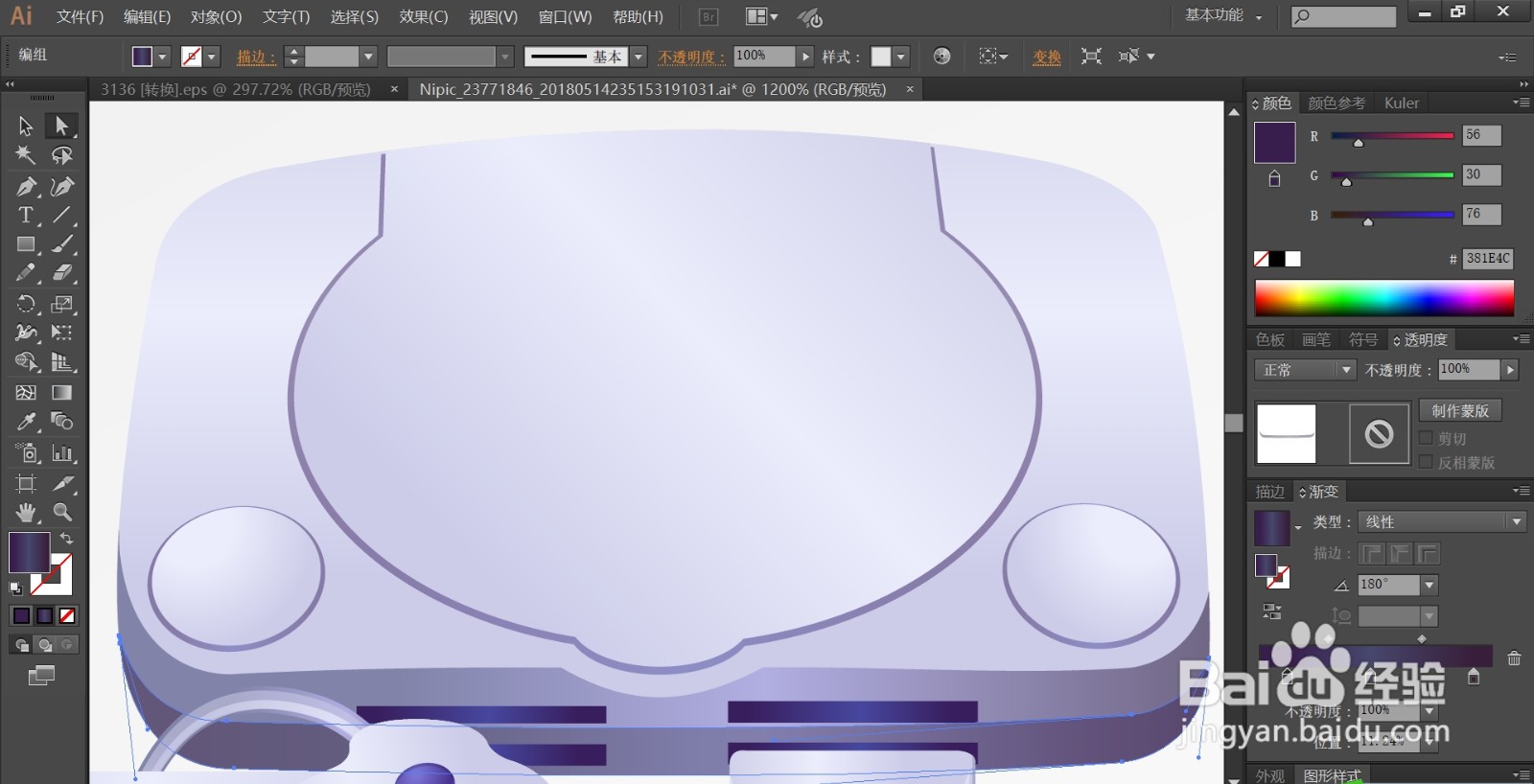Select the Eraser tool

pos(62,273)
